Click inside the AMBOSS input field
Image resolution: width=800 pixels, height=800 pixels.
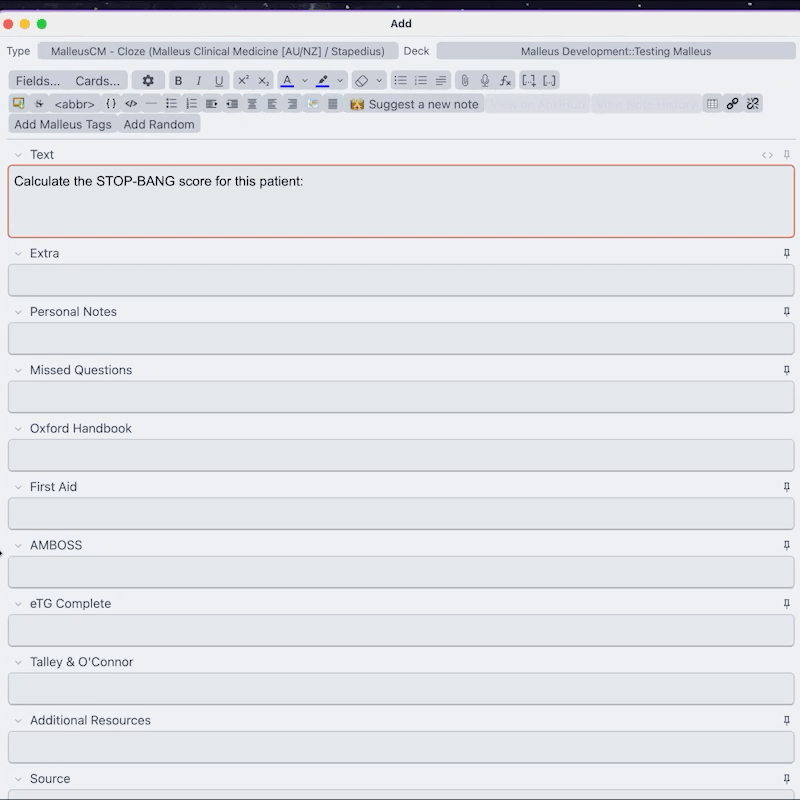400,572
